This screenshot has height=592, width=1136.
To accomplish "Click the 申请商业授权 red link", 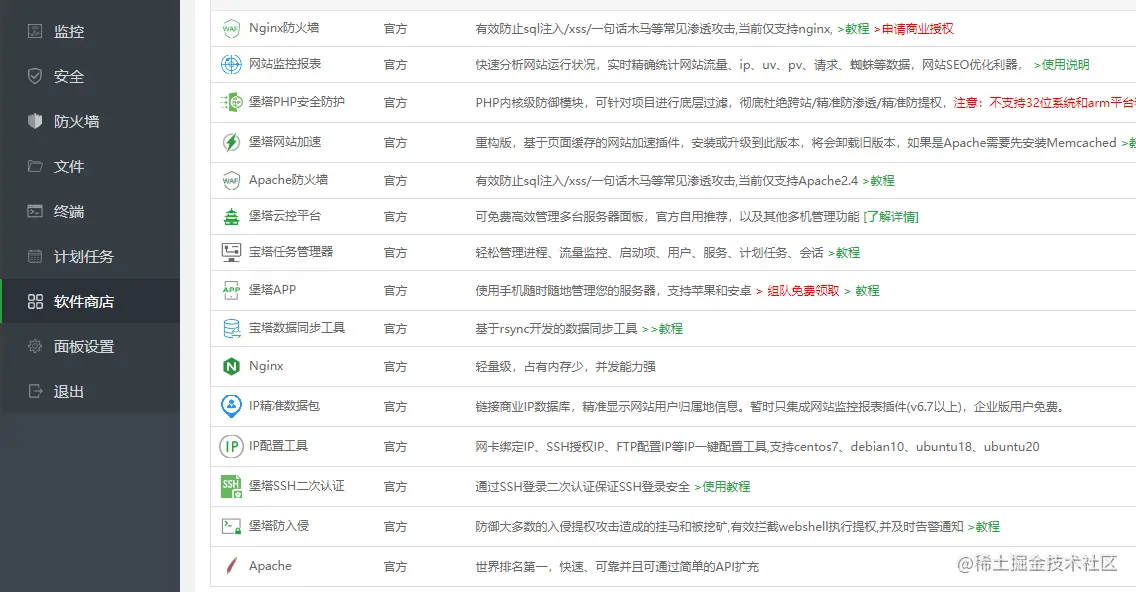I will coord(914,28).
